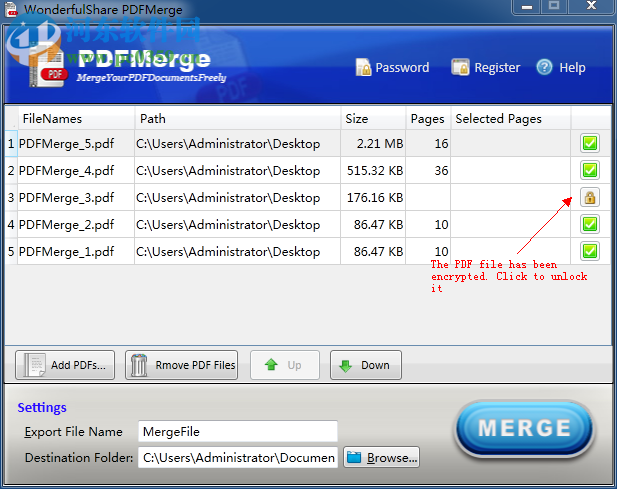The width and height of the screenshot is (617, 489).
Task: Toggle green checkbox for PDFMerge_1.pdf
Action: tap(589, 251)
